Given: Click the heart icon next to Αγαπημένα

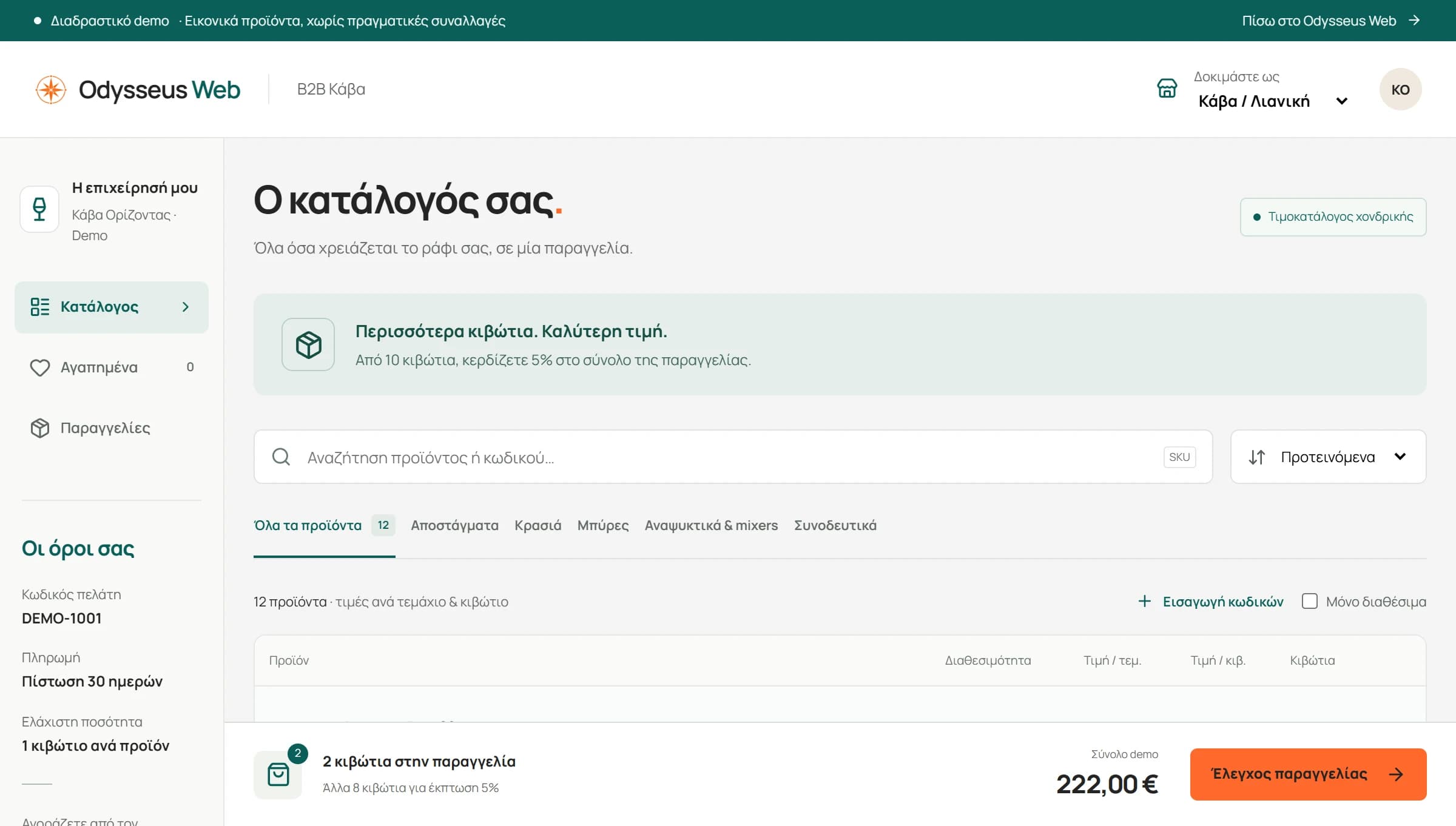Looking at the screenshot, I should pyautogui.click(x=40, y=368).
